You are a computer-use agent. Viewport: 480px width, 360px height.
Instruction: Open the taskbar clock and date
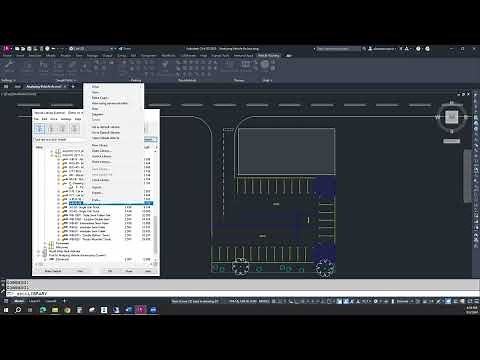tap(472, 310)
